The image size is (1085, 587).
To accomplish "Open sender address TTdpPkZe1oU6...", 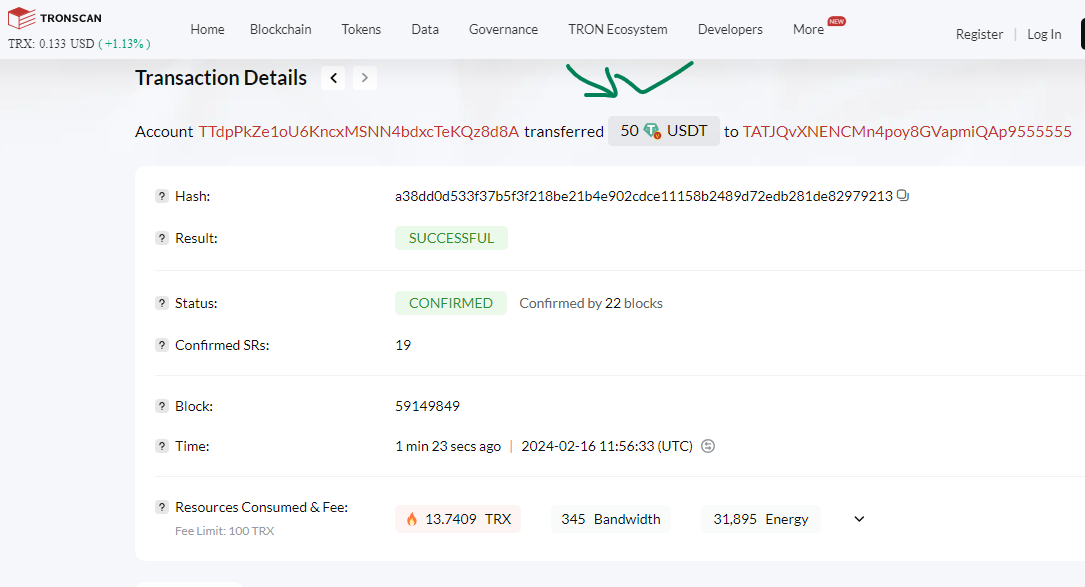I will coord(358,132).
